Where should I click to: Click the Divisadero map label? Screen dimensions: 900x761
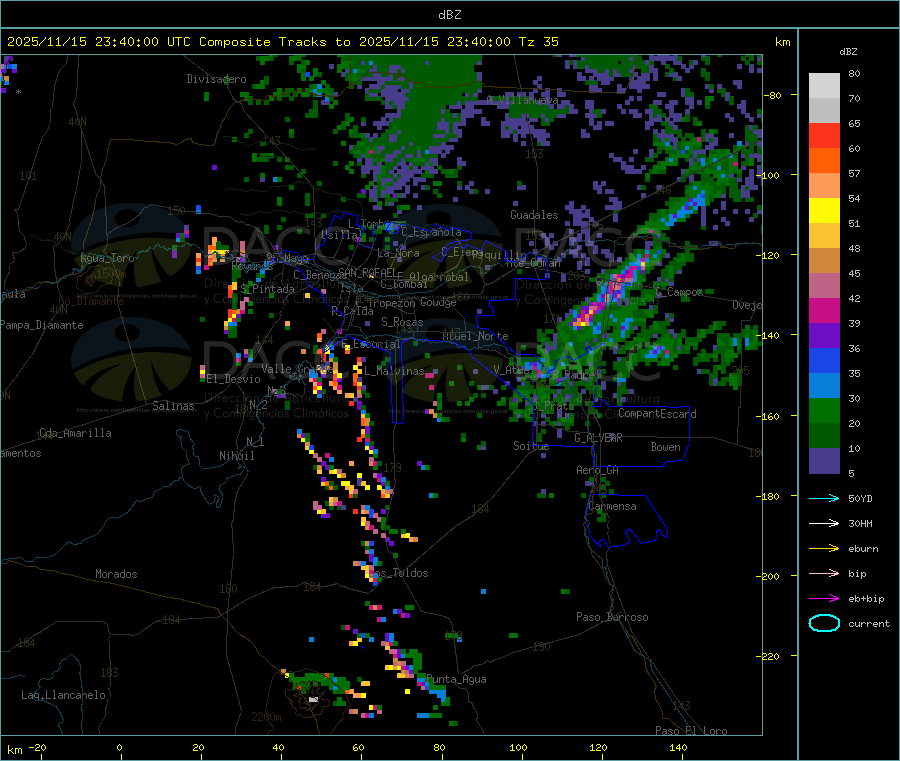[x=216, y=79]
